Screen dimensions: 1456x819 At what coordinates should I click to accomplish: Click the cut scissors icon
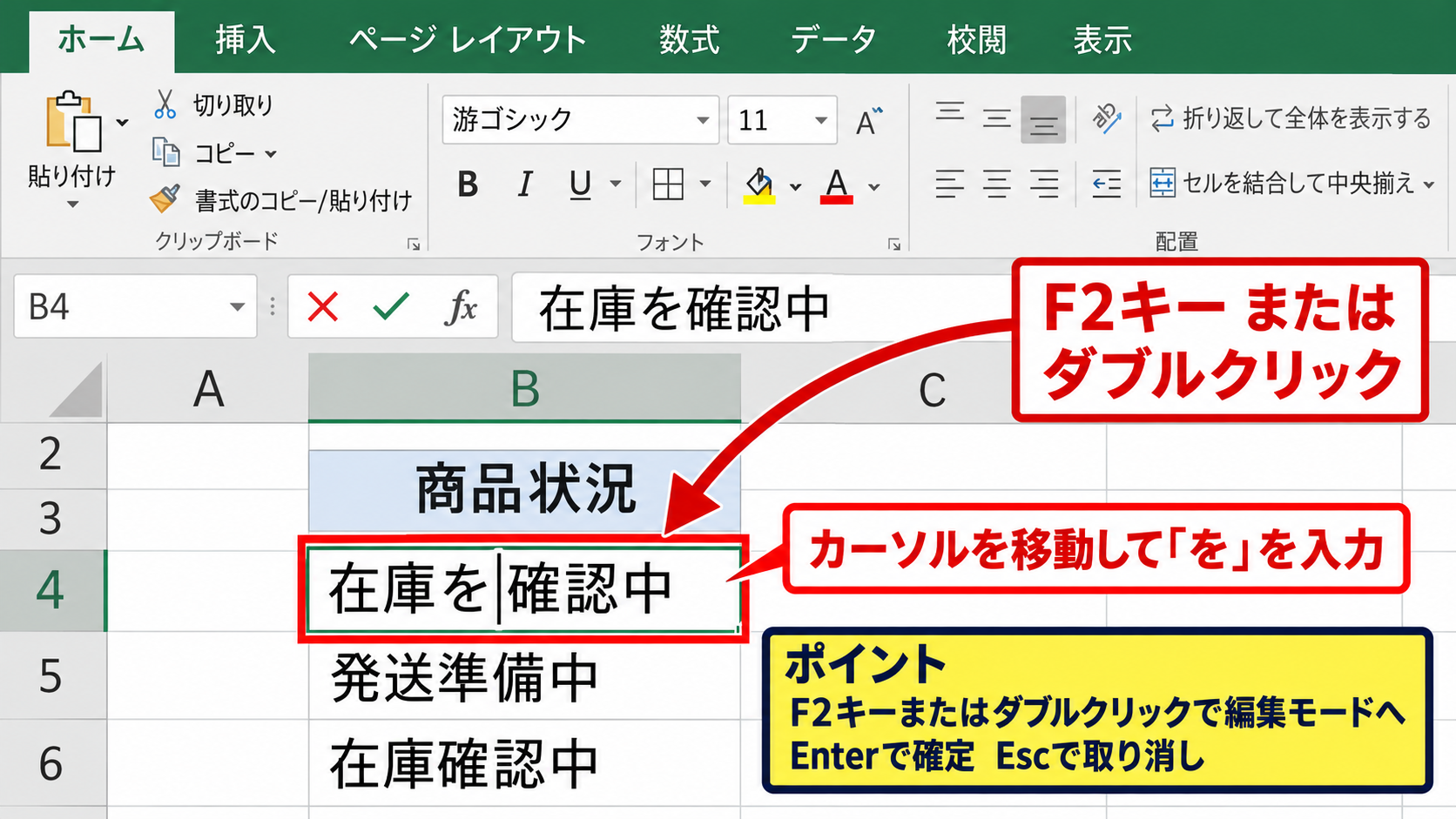point(165,104)
